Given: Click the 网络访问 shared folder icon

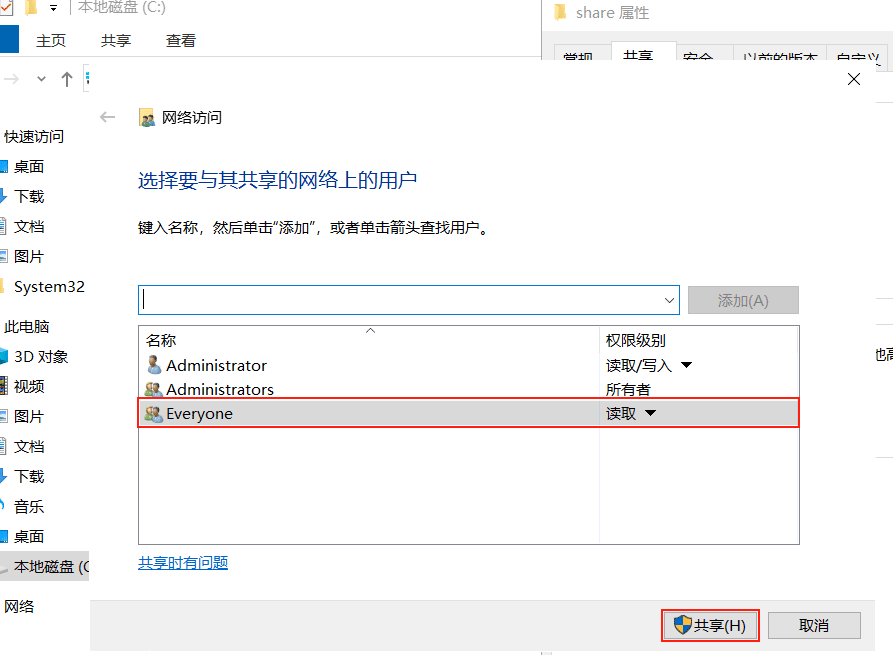Looking at the screenshot, I should (146, 117).
